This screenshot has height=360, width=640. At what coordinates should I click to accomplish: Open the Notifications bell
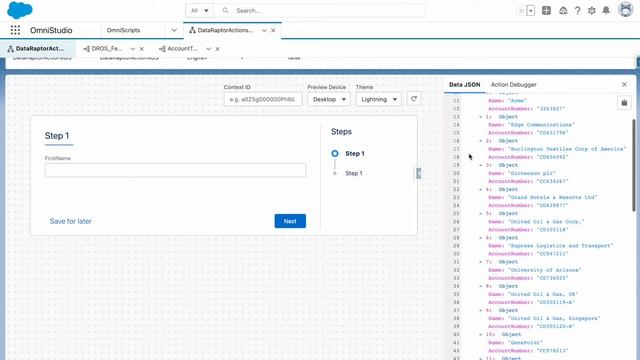click(x=606, y=11)
